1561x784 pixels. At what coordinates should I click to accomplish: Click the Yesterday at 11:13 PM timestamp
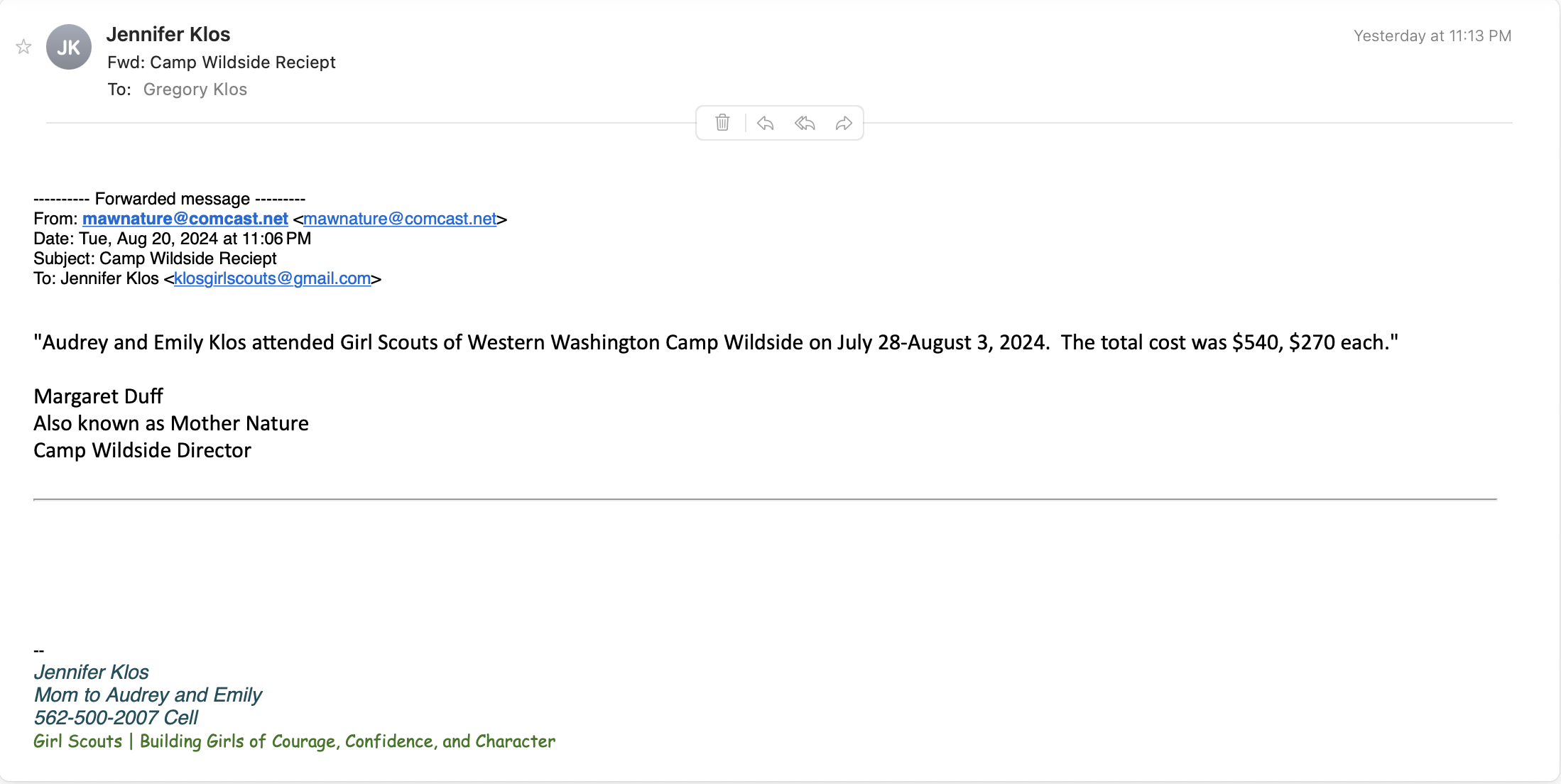[1432, 36]
